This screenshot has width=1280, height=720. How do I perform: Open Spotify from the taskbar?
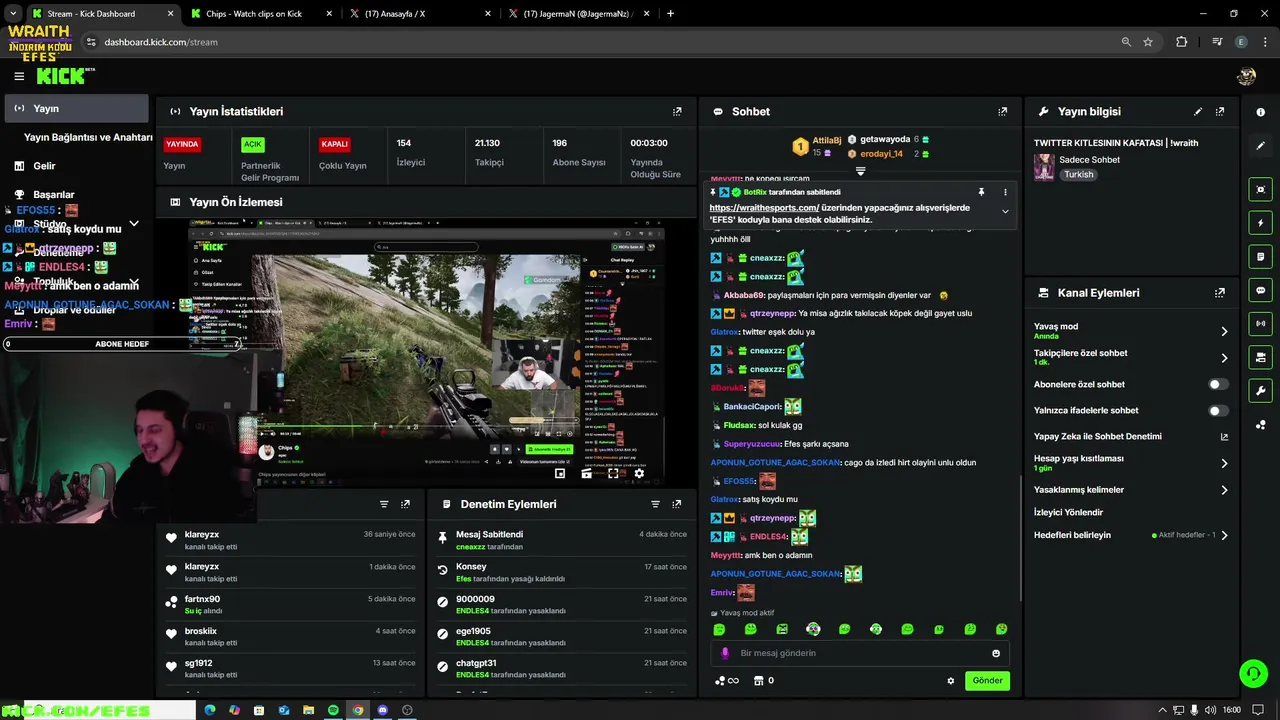pyautogui.click(x=333, y=710)
